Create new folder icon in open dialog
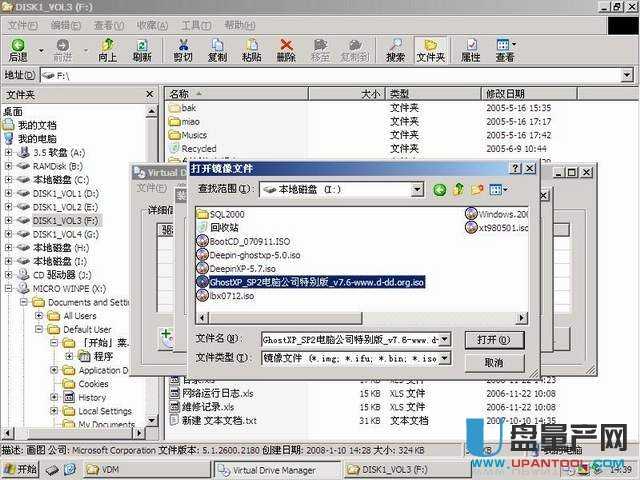 (477, 189)
